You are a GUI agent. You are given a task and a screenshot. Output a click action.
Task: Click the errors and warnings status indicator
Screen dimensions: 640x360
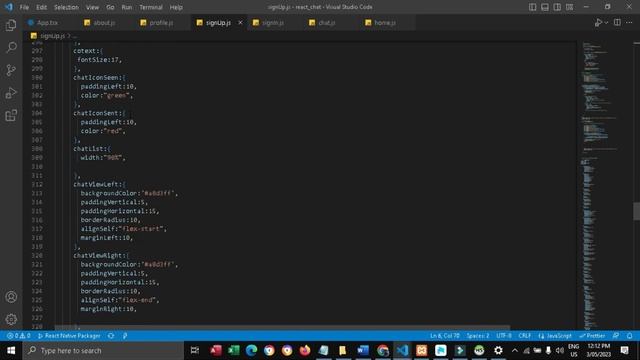pyautogui.click(x=19, y=336)
